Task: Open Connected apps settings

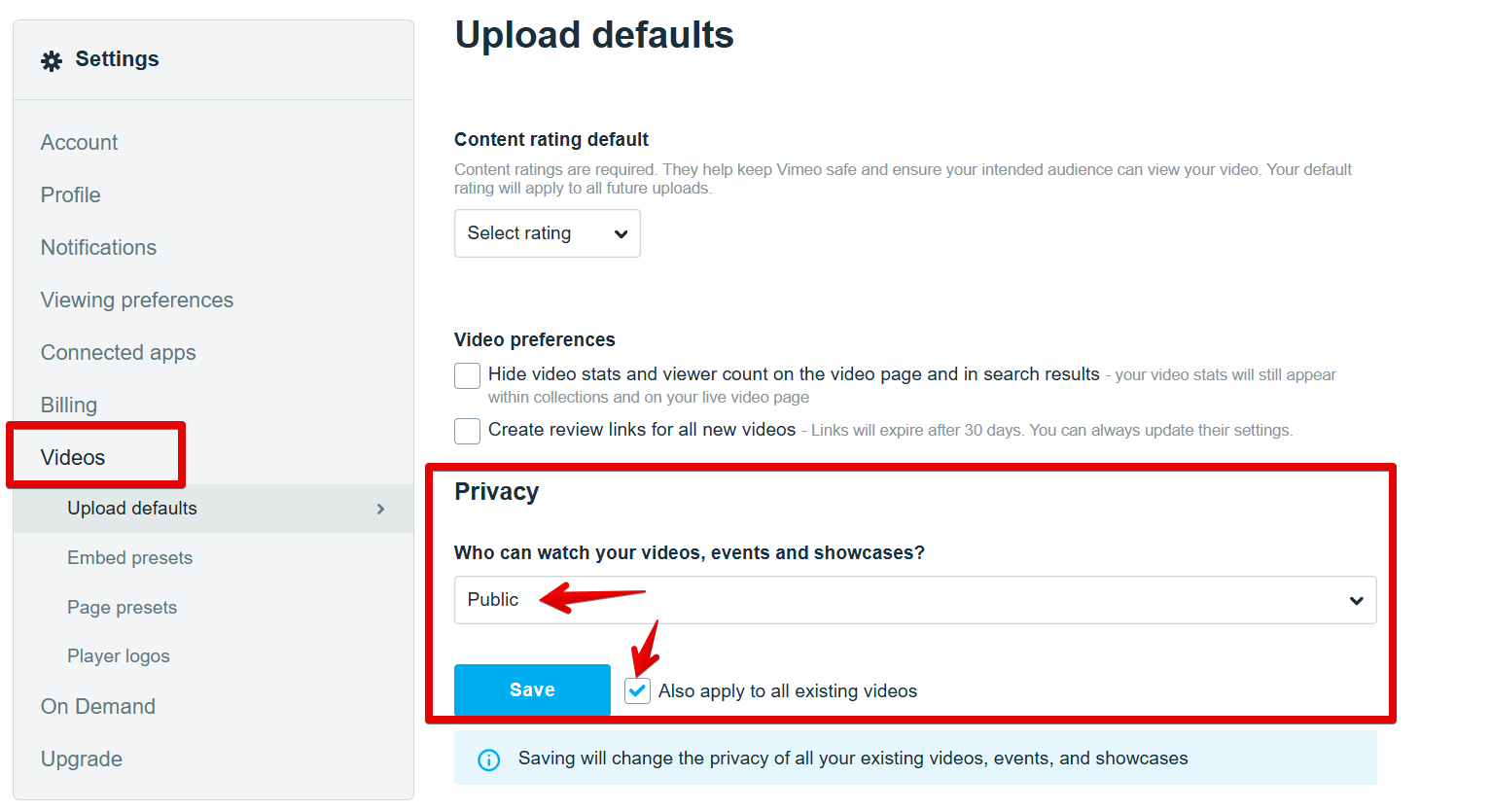Action: pyautogui.click(x=119, y=353)
